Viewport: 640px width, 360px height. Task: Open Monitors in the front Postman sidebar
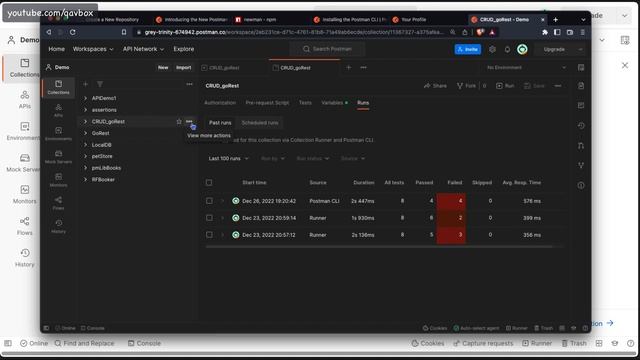tap(58, 180)
